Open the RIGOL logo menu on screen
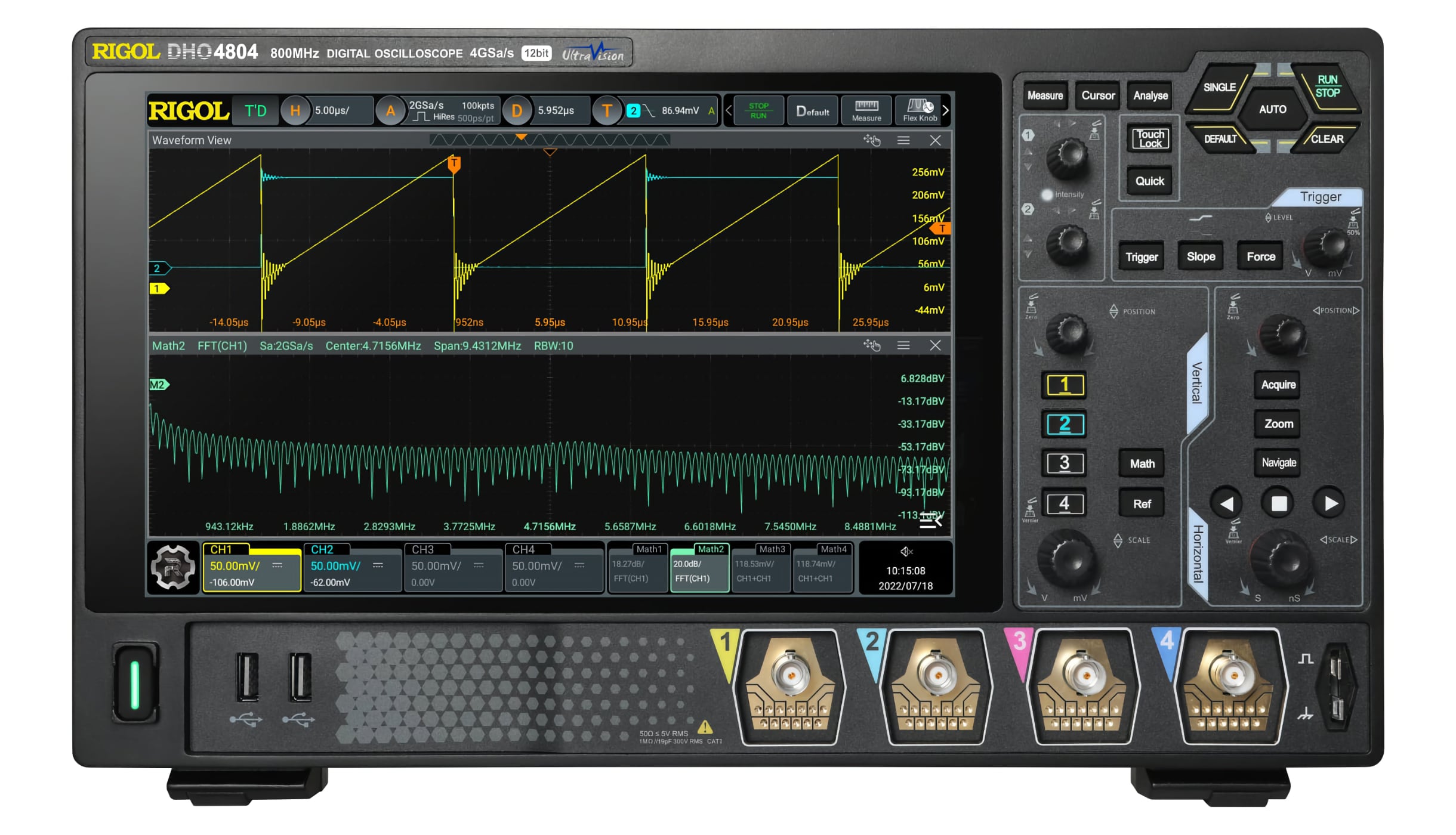The height and width of the screenshot is (835, 1456). (189, 111)
